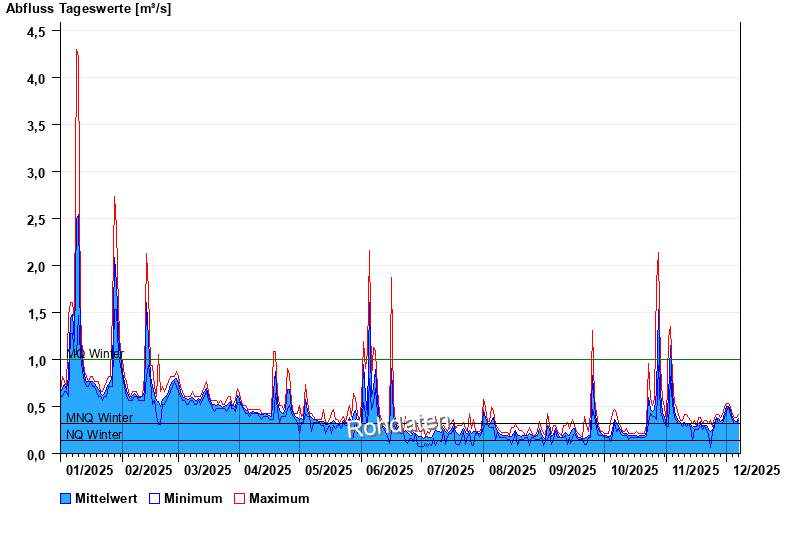Select the 03/2025 x-axis label
Screen dimensions: 800x550
[x=207, y=469]
